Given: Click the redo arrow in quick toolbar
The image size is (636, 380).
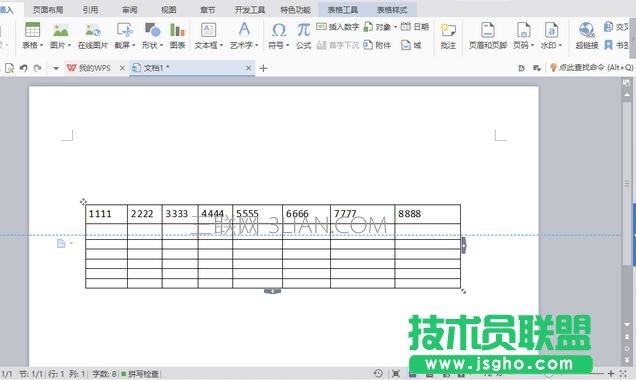Looking at the screenshot, I should [38, 68].
